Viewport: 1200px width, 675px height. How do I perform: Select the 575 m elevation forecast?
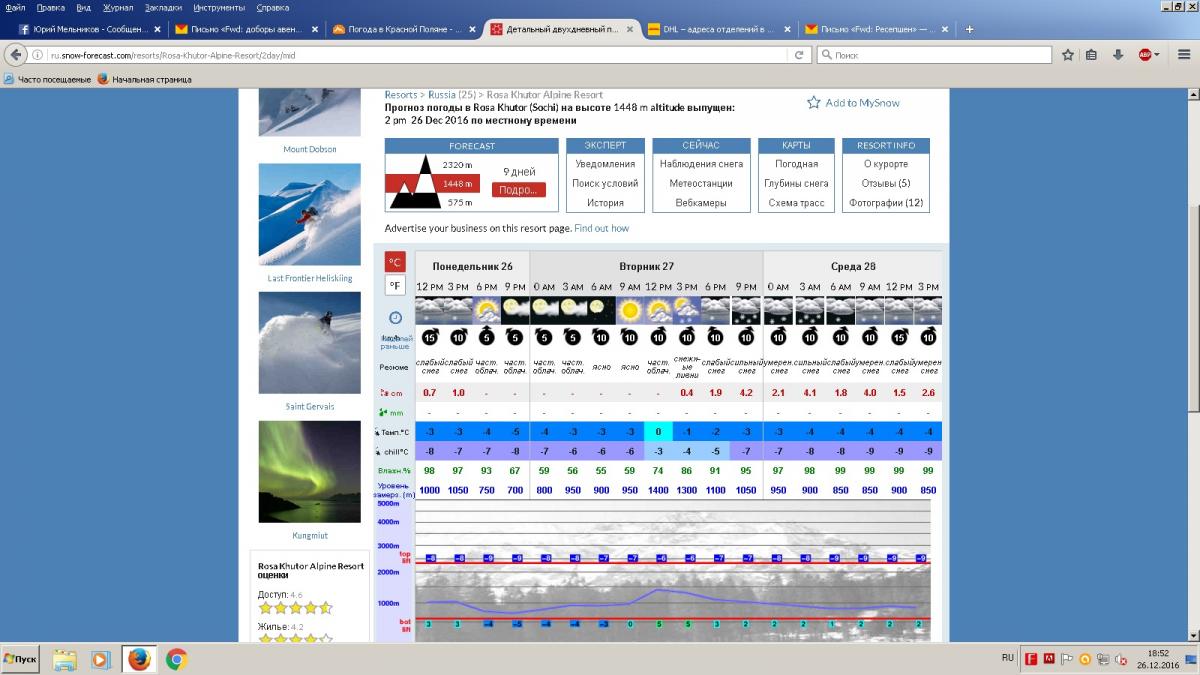[x=460, y=203]
